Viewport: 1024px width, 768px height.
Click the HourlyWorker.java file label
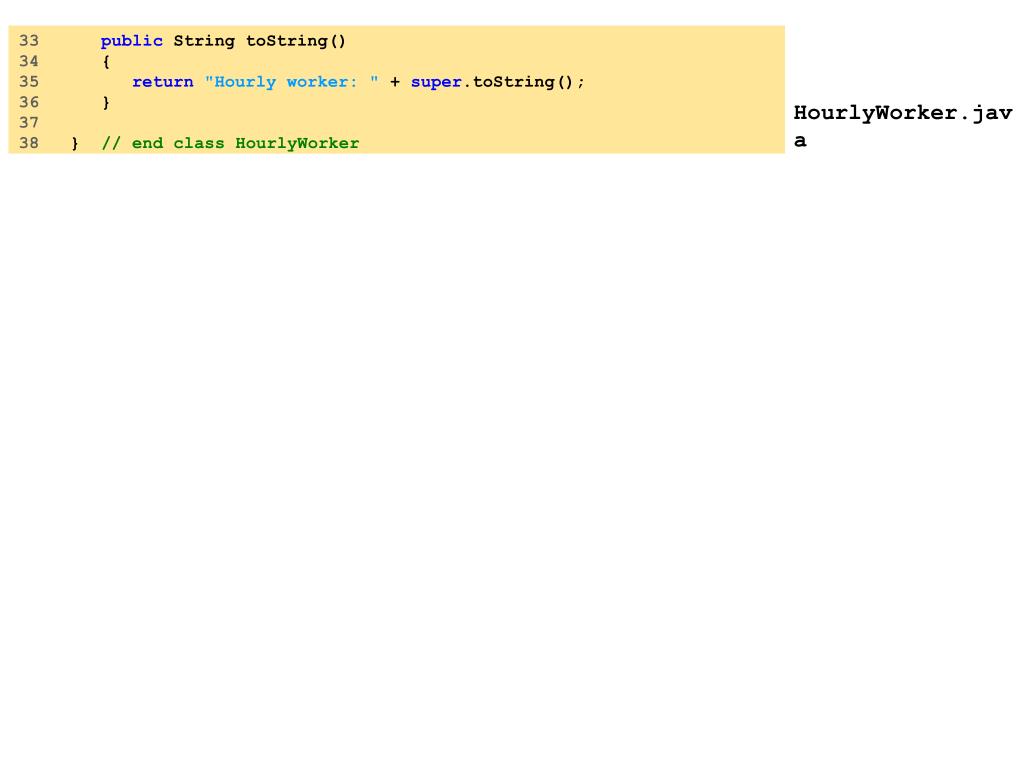click(903, 126)
